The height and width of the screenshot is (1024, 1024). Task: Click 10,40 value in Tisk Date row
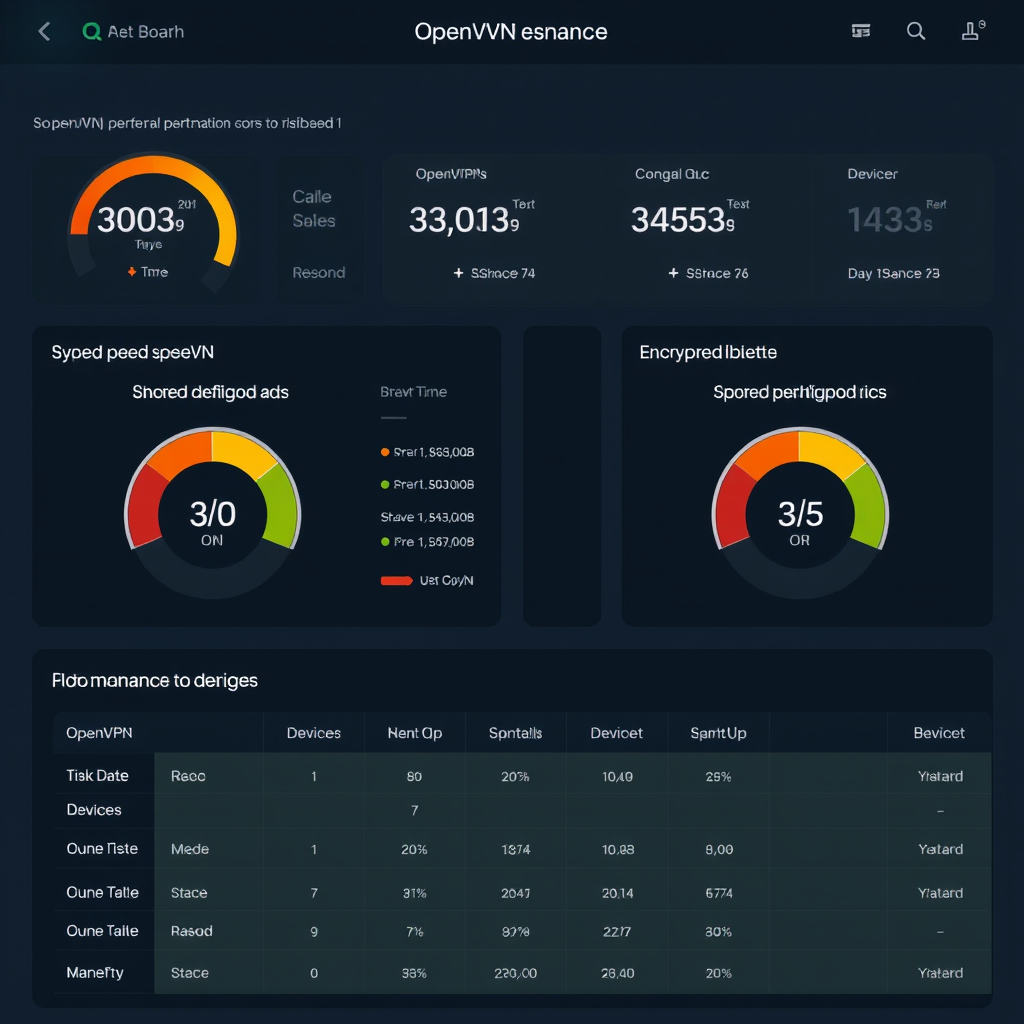coord(617,776)
